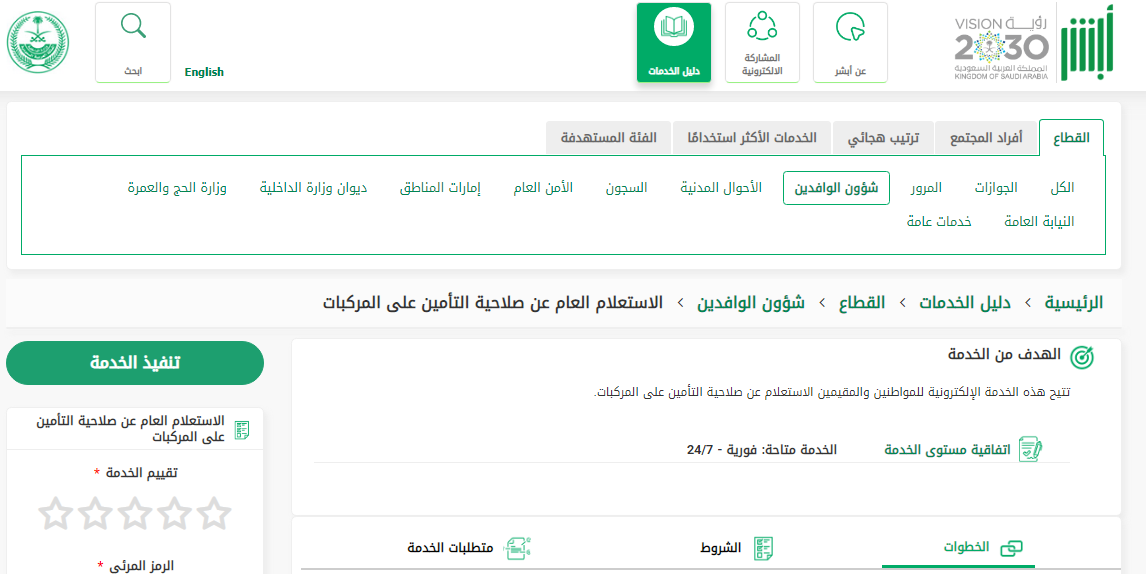Screen dimensions: 1146x574
Task: Click the Ministry of Interior emblem
Action: (x=38, y=43)
